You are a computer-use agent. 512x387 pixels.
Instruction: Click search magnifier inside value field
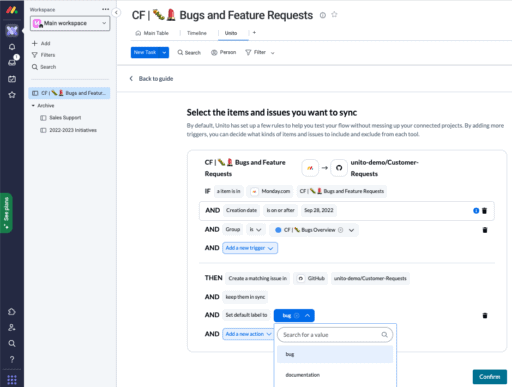pyautogui.click(x=384, y=335)
